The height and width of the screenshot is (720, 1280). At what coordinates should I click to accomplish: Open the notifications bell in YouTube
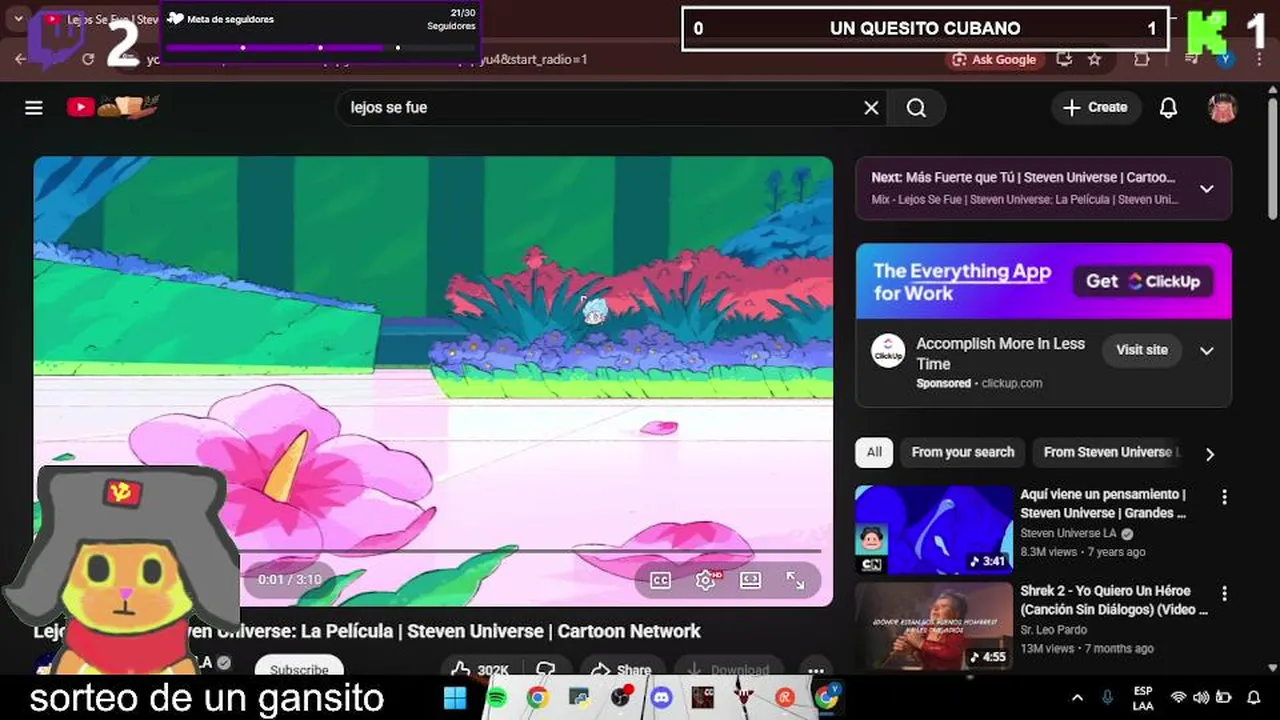[x=1168, y=108]
